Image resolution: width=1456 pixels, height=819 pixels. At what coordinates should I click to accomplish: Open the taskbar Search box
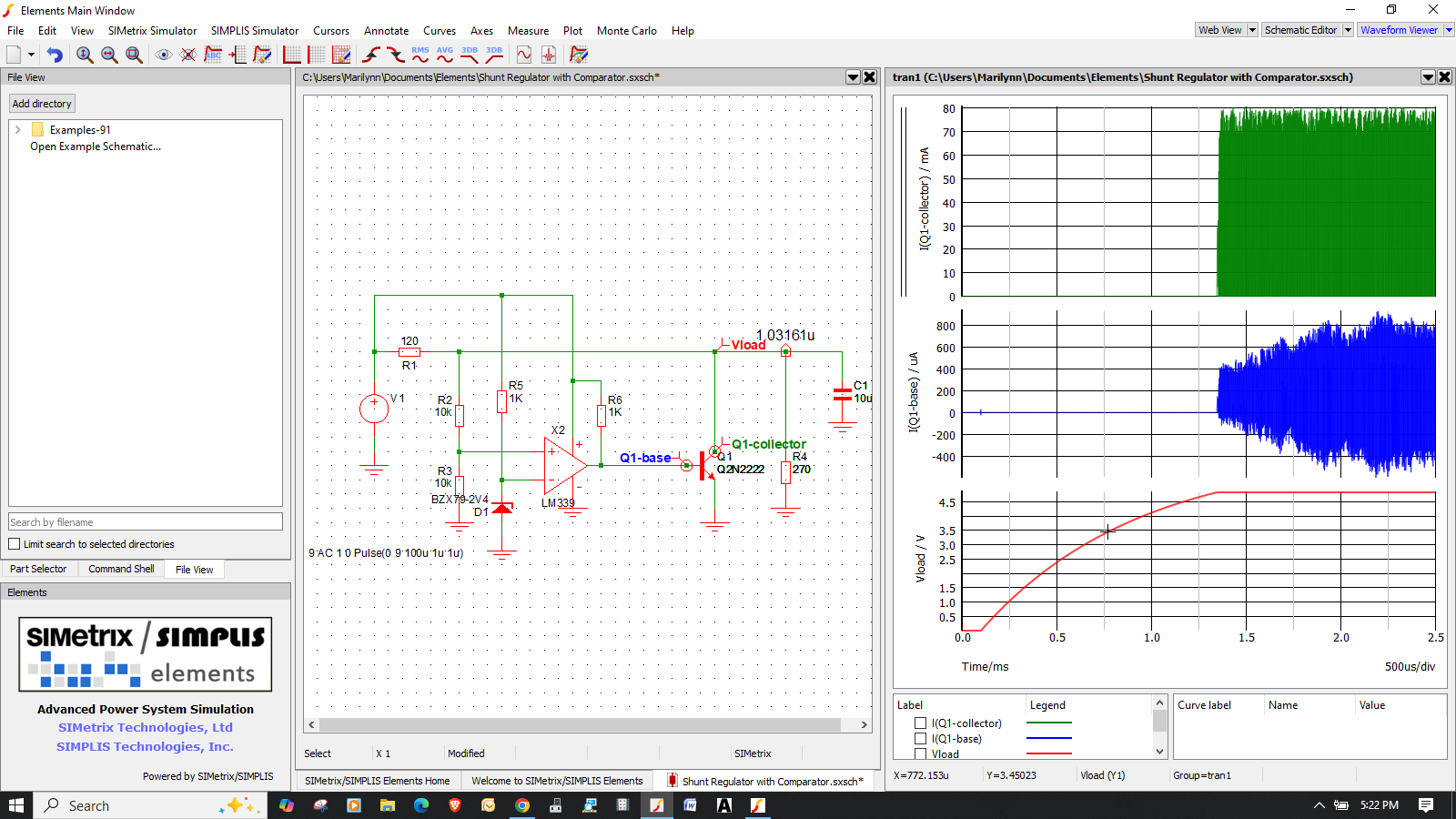(150, 805)
